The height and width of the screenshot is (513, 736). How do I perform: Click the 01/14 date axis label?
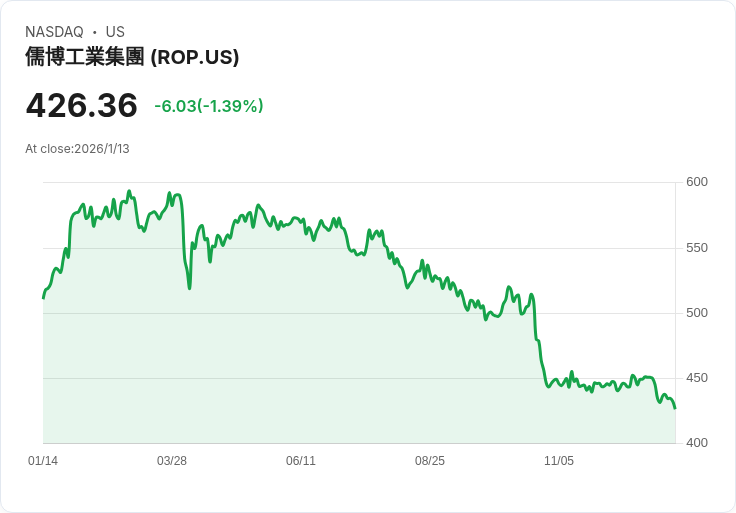pyautogui.click(x=43, y=461)
